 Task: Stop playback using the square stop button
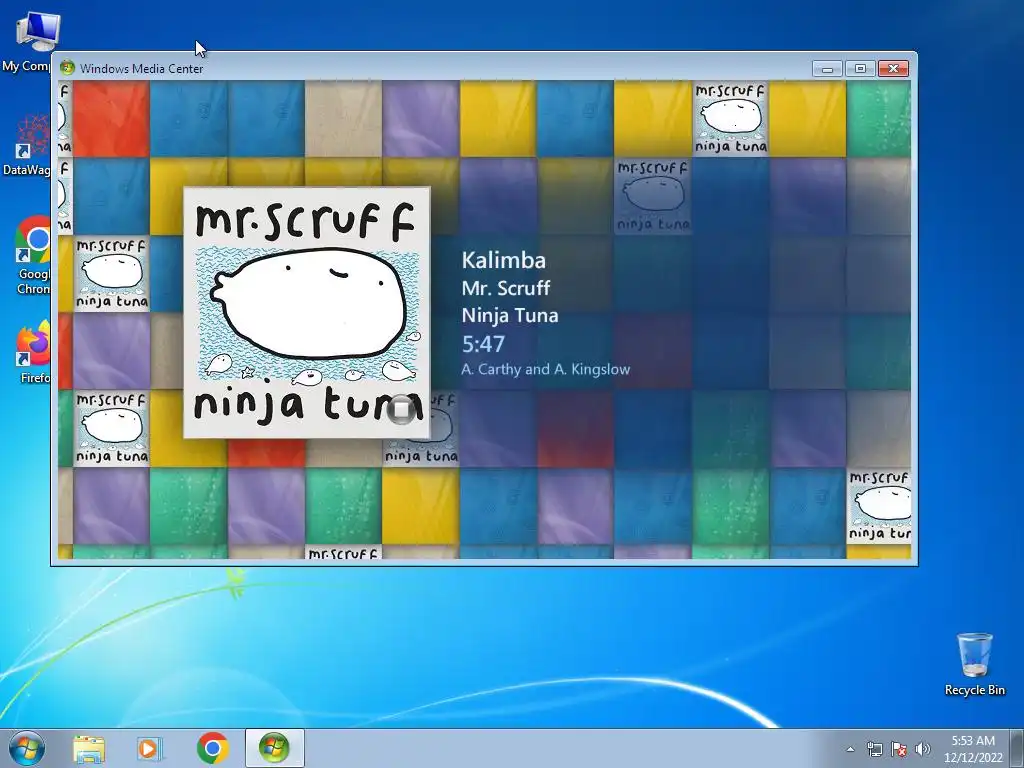[x=401, y=409]
